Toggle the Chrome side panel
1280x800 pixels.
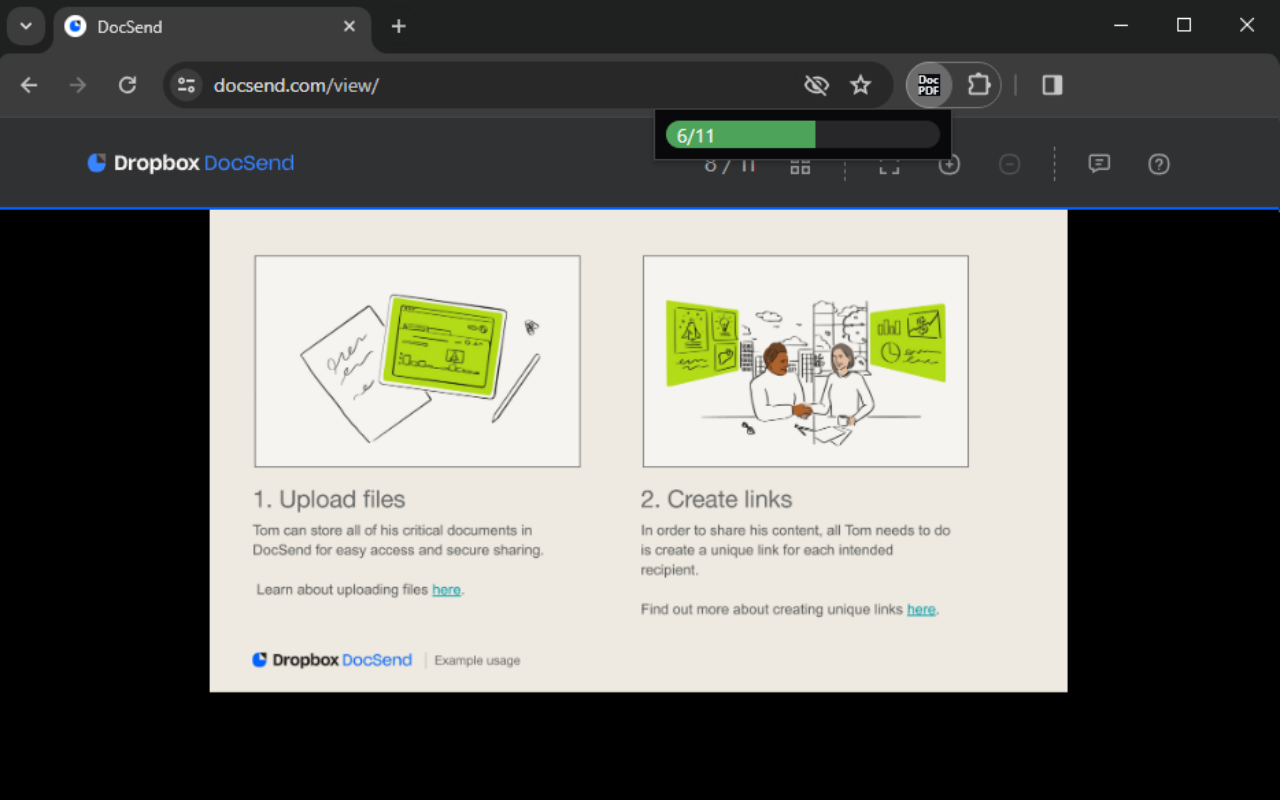1052,85
